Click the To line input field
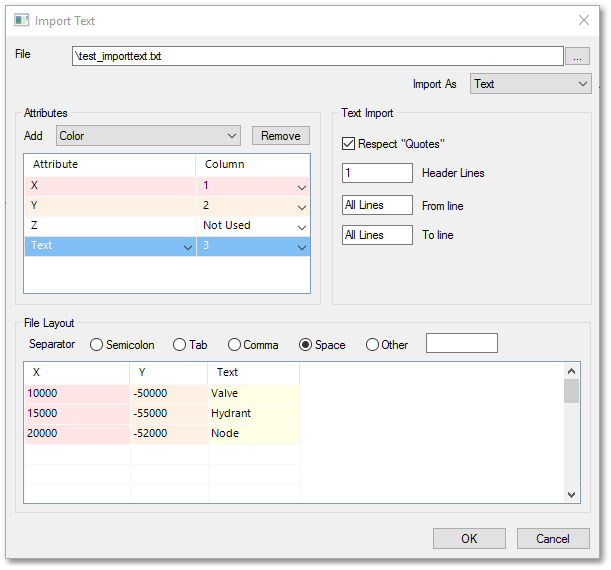The height and width of the screenshot is (570, 611). click(x=377, y=235)
